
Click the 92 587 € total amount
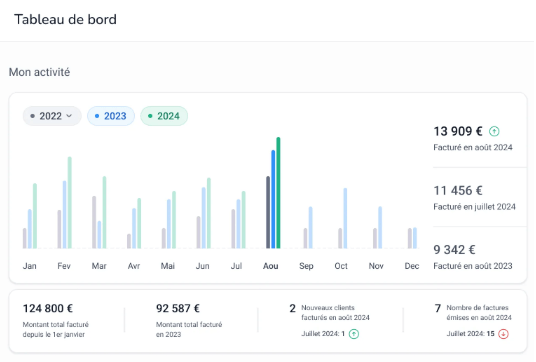point(178,308)
